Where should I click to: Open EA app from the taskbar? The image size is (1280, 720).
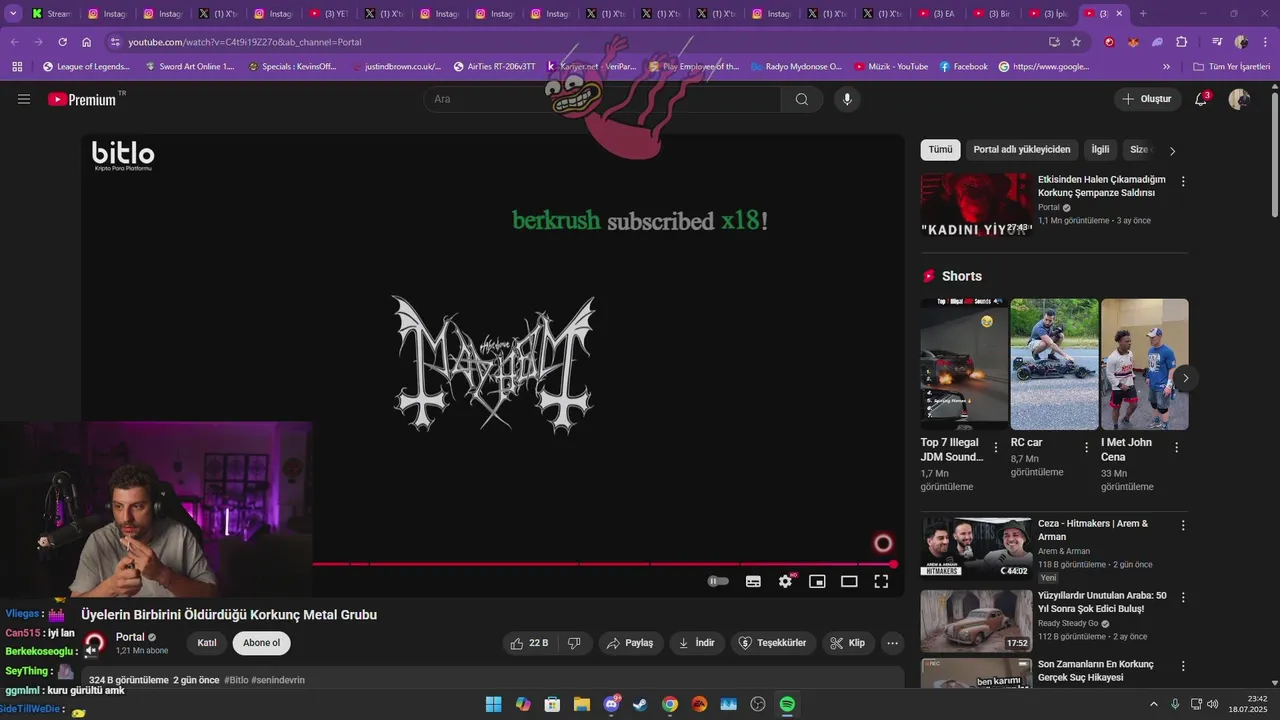coord(699,704)
